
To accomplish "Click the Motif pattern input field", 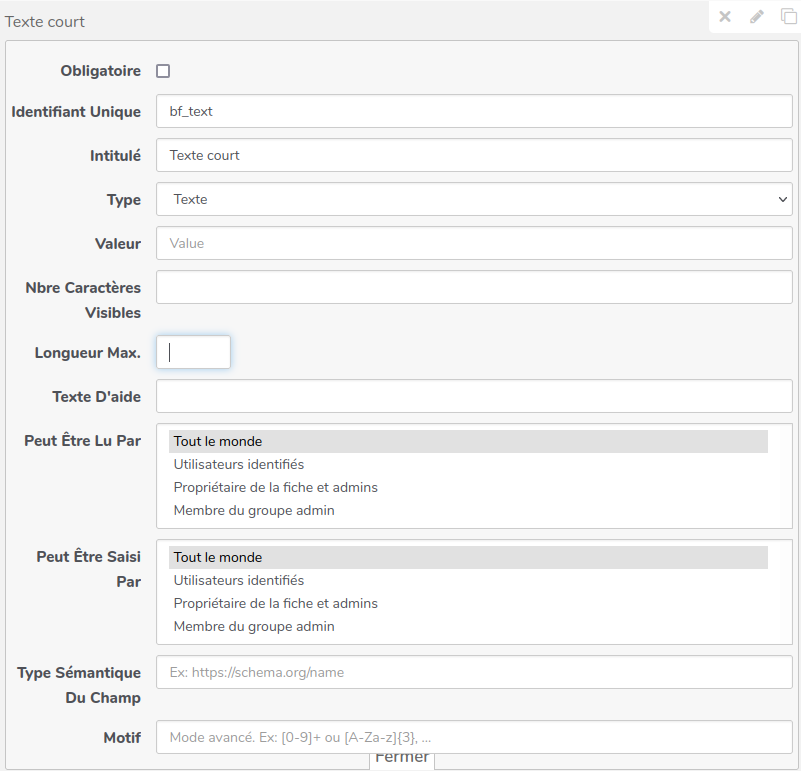I will coord(474,737).
